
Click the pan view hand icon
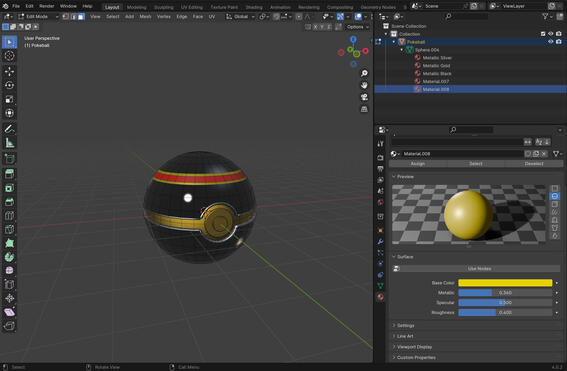(364, 85)
